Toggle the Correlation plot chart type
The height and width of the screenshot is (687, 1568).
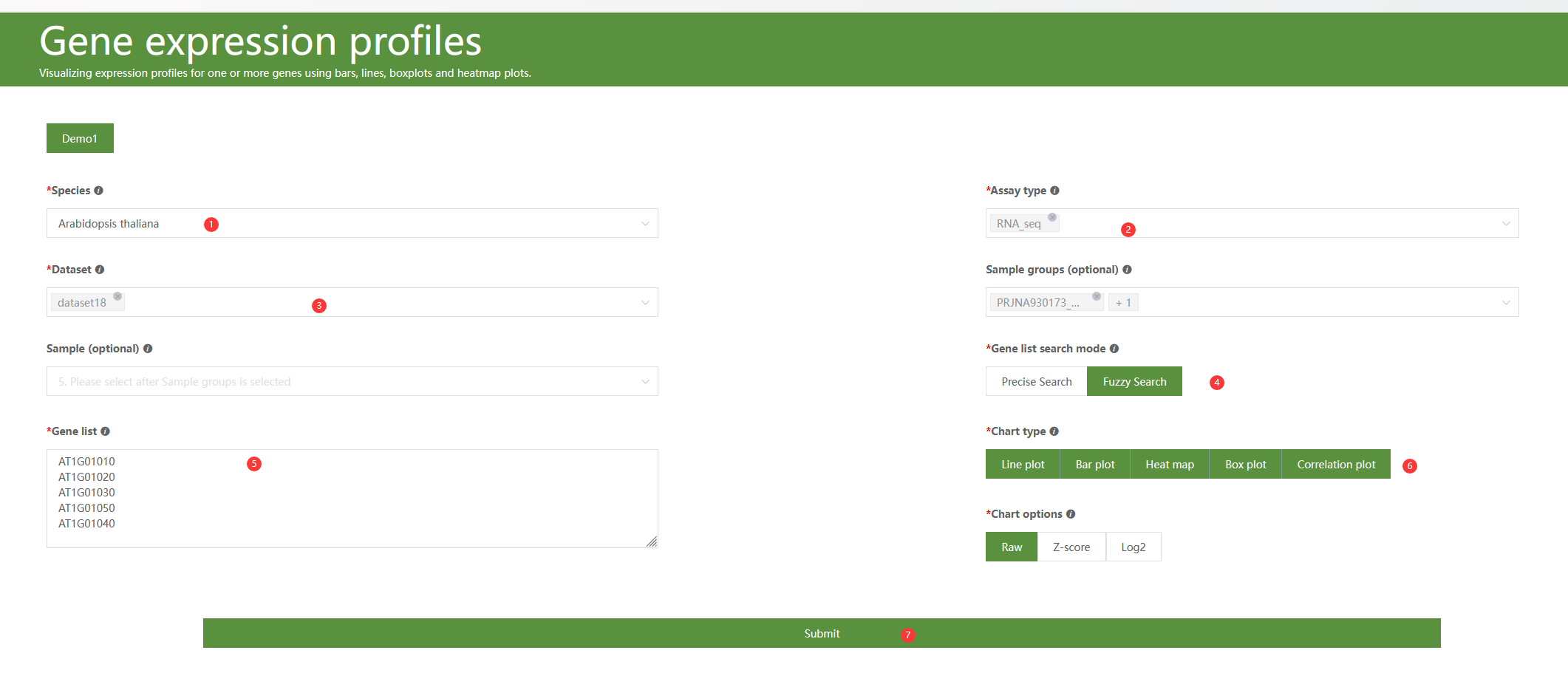pos(1336,464)
